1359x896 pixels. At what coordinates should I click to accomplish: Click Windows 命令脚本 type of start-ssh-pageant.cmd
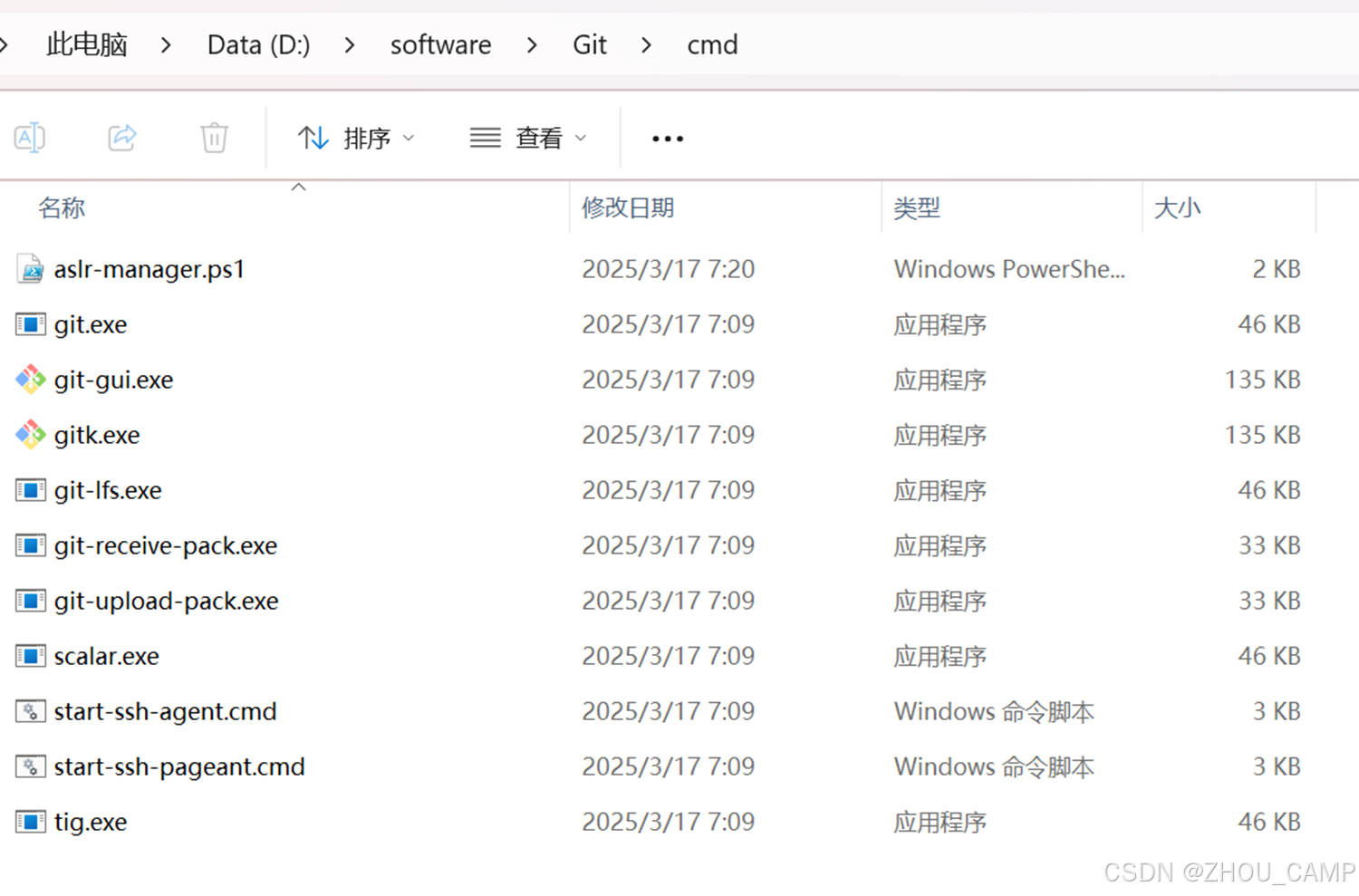point(994,766)
